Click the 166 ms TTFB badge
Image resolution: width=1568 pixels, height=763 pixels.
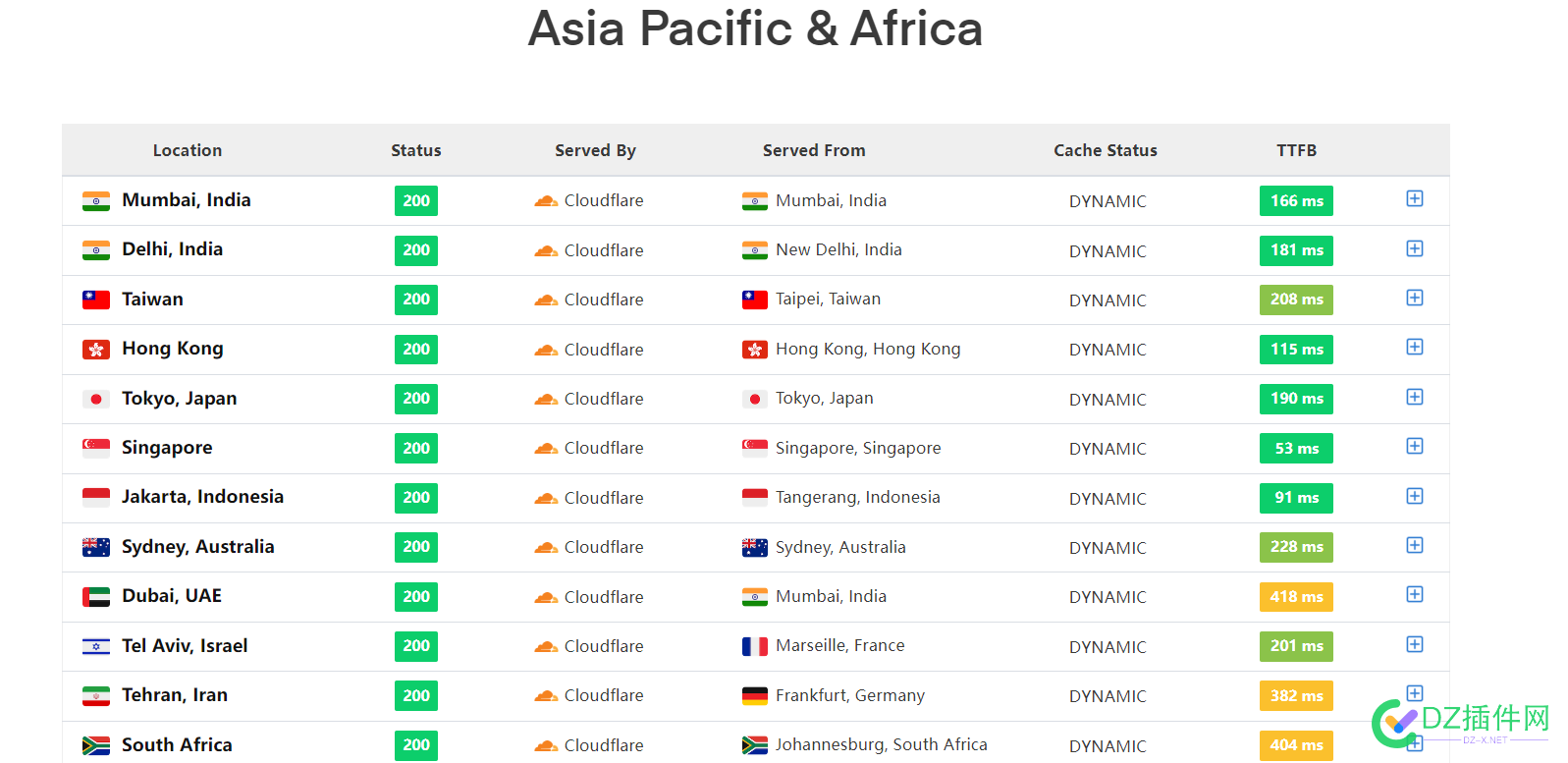(1296, 200)
